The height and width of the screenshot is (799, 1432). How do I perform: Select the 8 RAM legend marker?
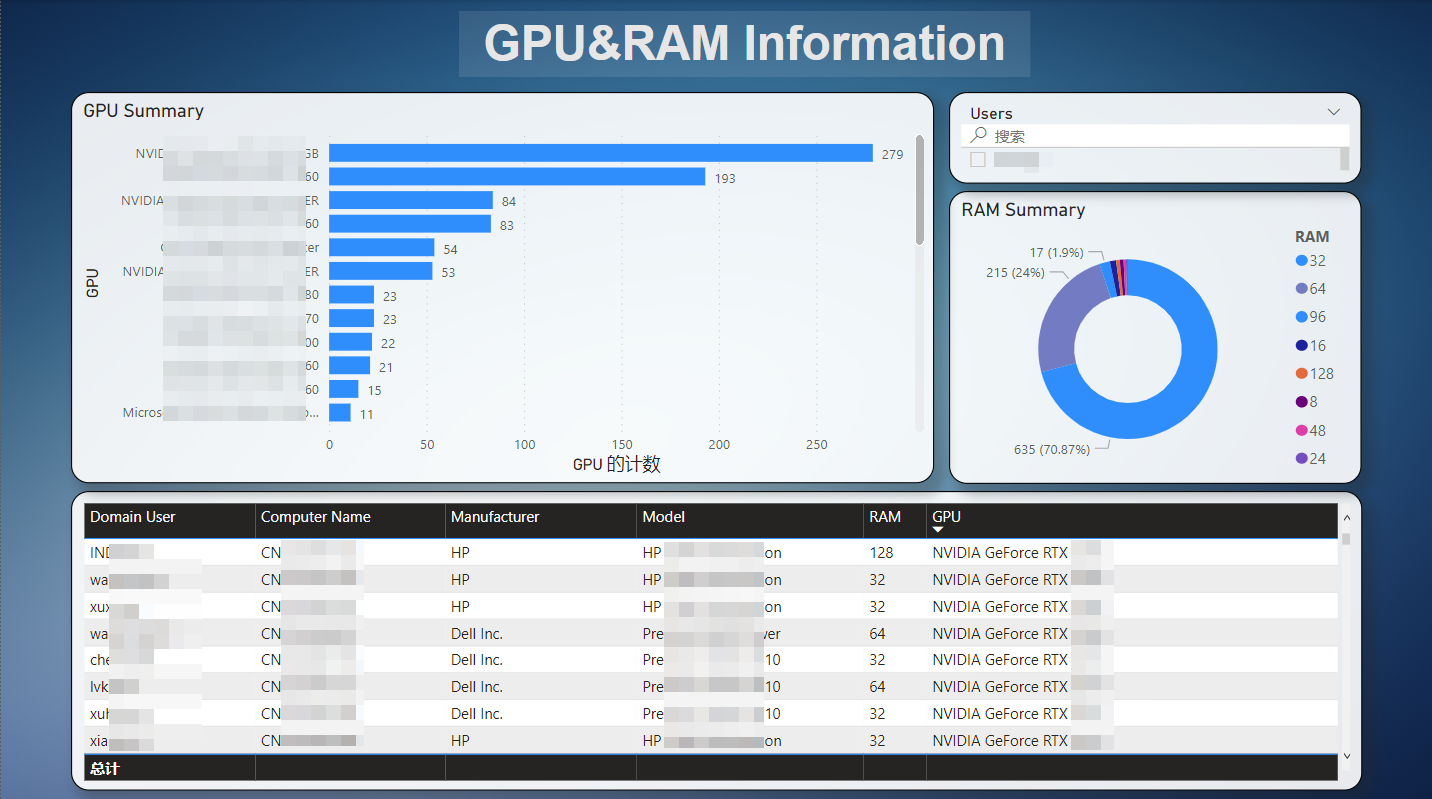1301,402
